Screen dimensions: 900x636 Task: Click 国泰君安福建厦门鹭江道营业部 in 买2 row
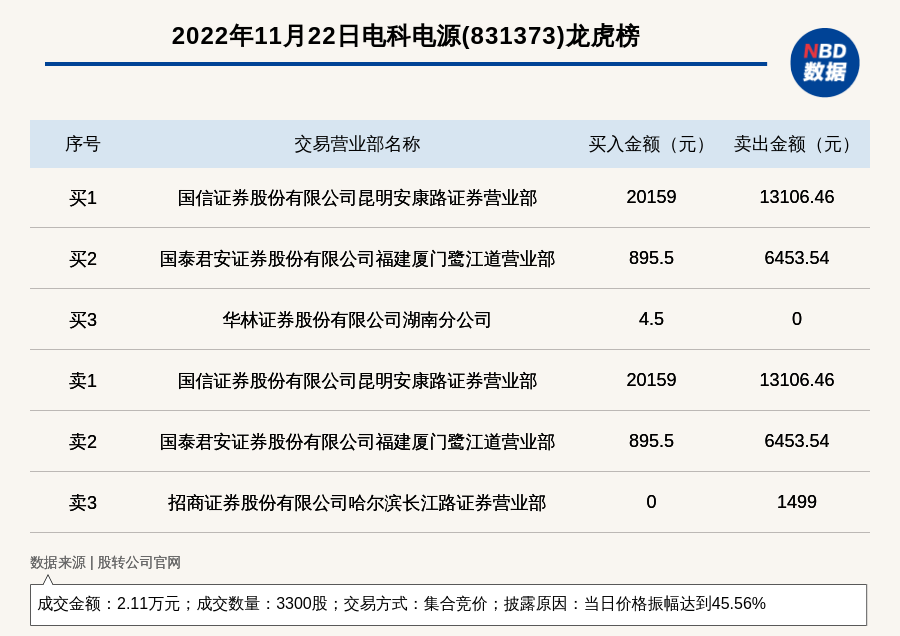click(x=357, y=259)
